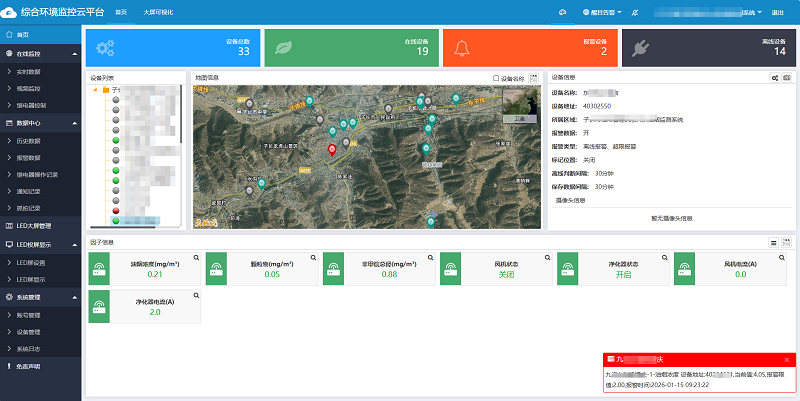The image size is (800, 401).
Task: Collapse the root folder in device tree
Action: (x=94, y=89)
